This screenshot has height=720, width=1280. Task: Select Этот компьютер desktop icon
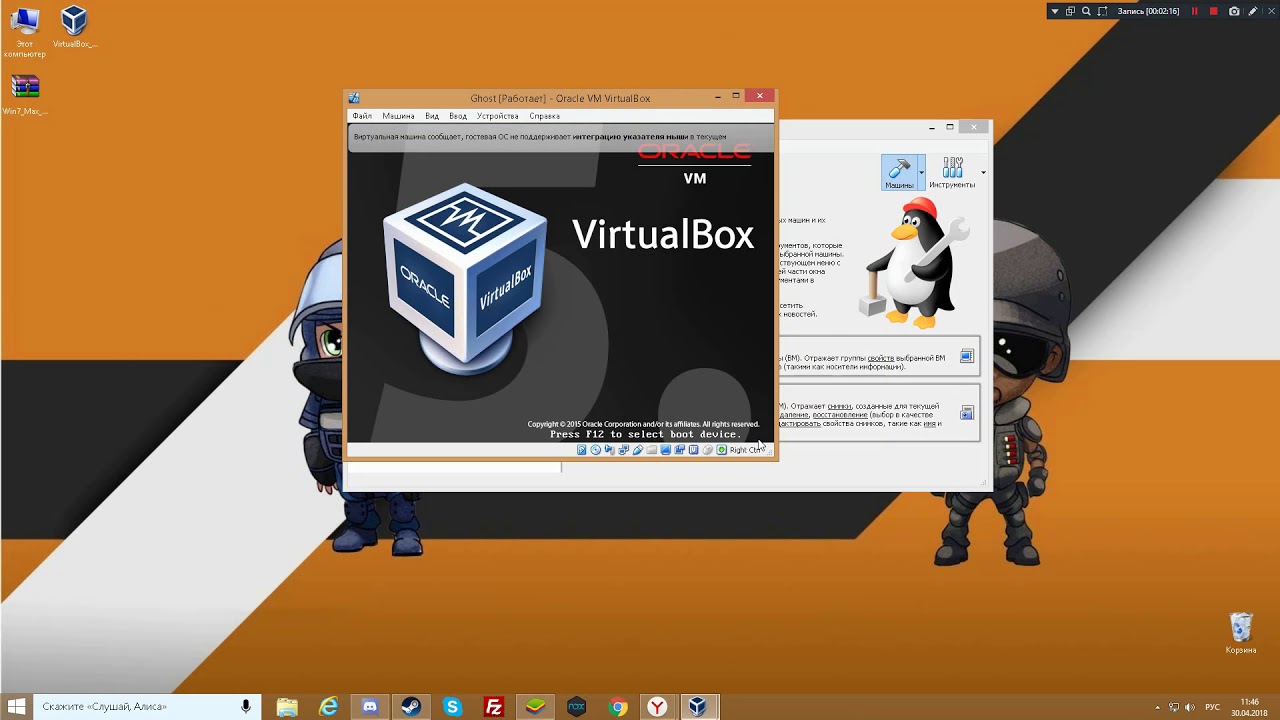(x=24, y=32)
